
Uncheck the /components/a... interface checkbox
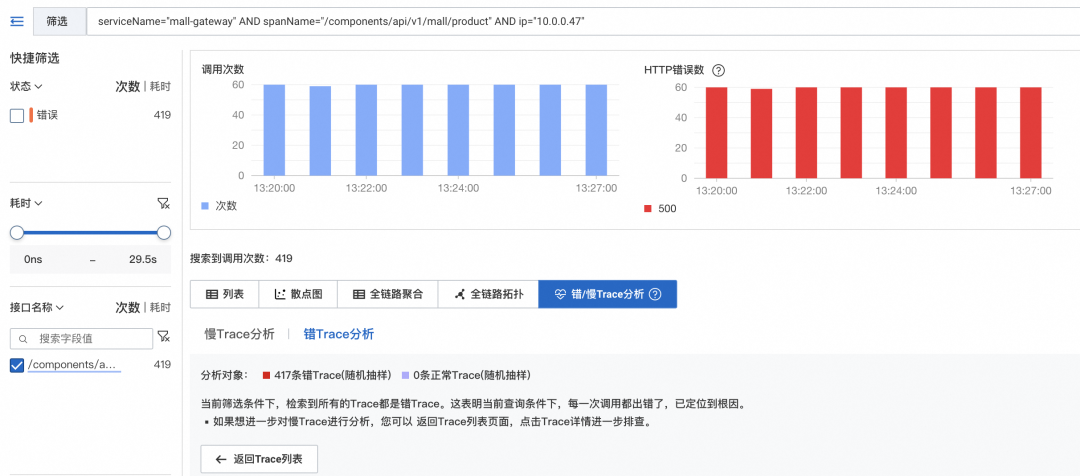tap(17, 365)
